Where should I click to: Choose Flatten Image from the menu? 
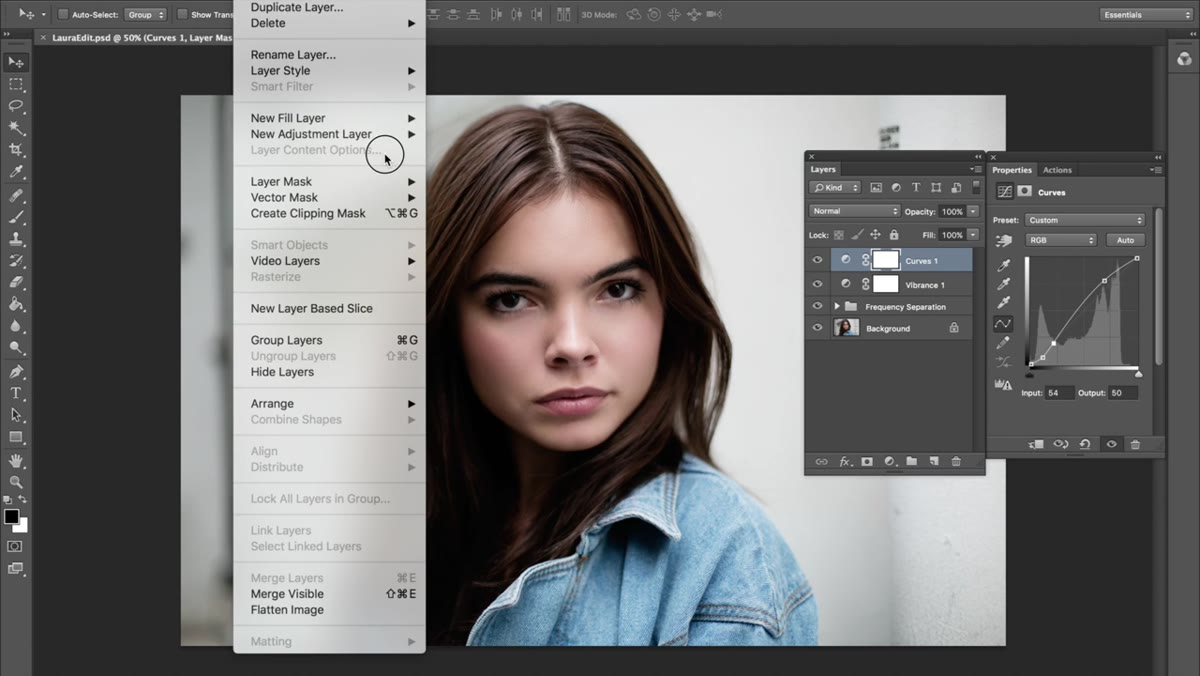(329, 610)
